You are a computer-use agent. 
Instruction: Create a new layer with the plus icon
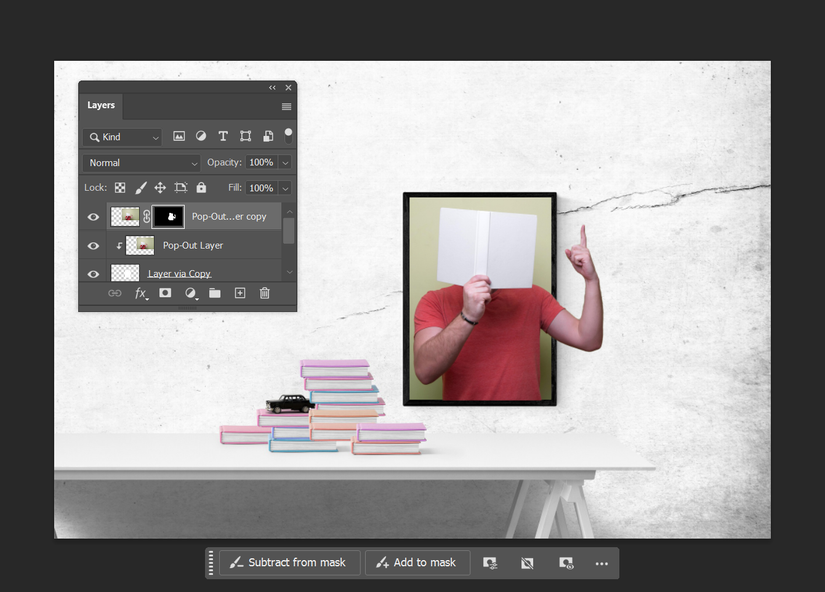tap(240, 293)
